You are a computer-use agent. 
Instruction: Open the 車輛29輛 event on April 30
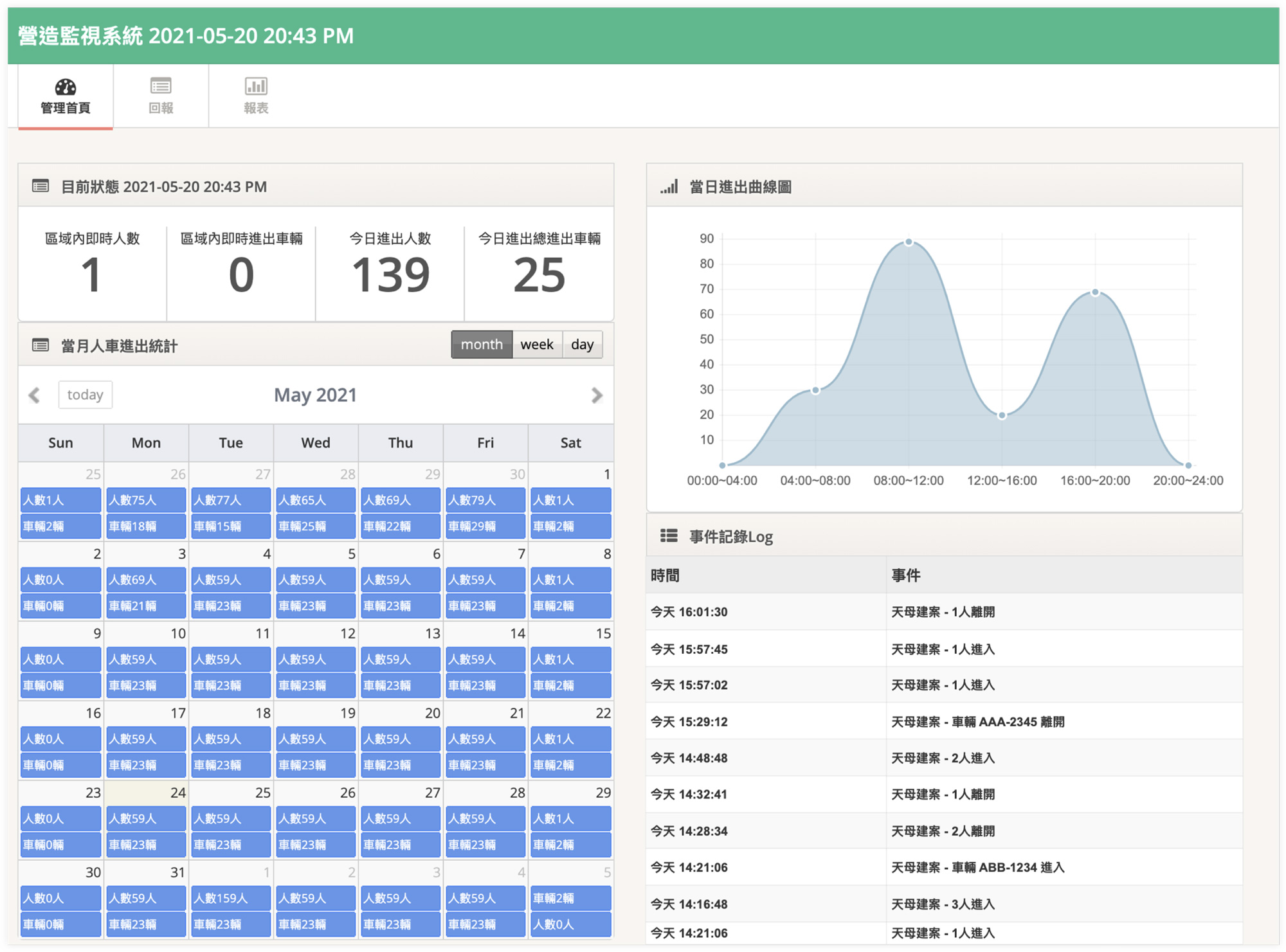485,526
